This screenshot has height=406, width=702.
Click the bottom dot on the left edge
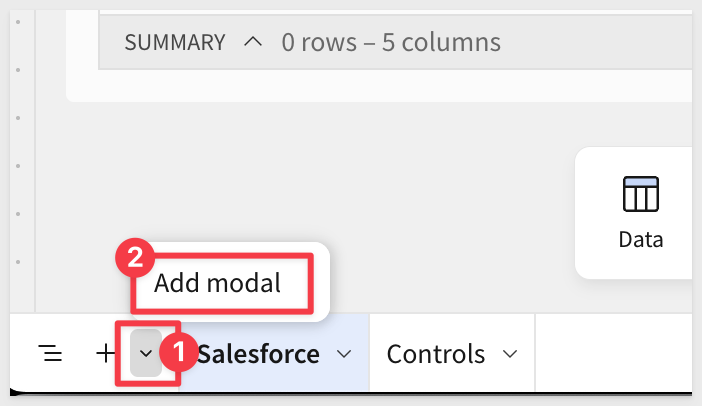click(x=19, y=261)
